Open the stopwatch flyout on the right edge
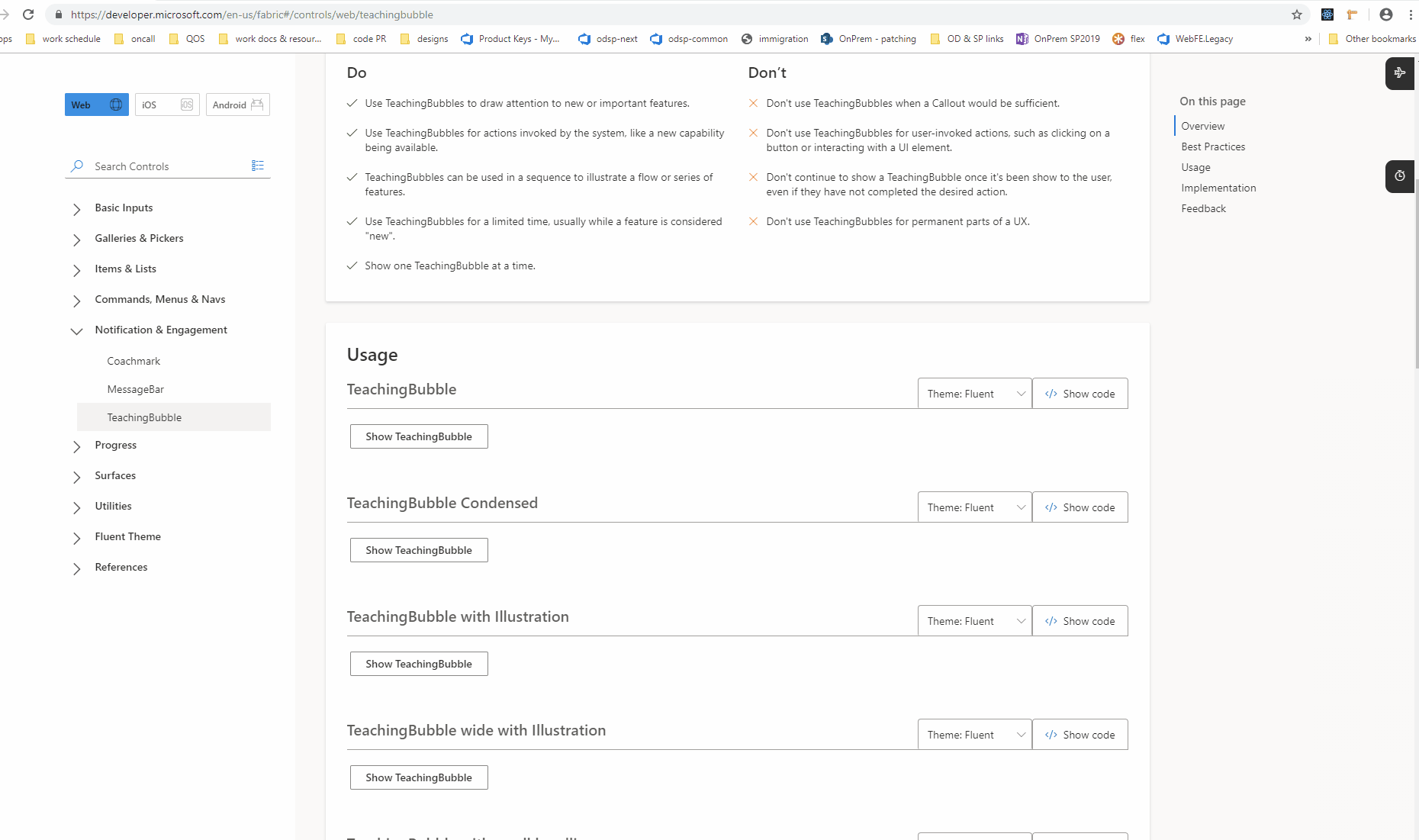 click(1400, 176)
